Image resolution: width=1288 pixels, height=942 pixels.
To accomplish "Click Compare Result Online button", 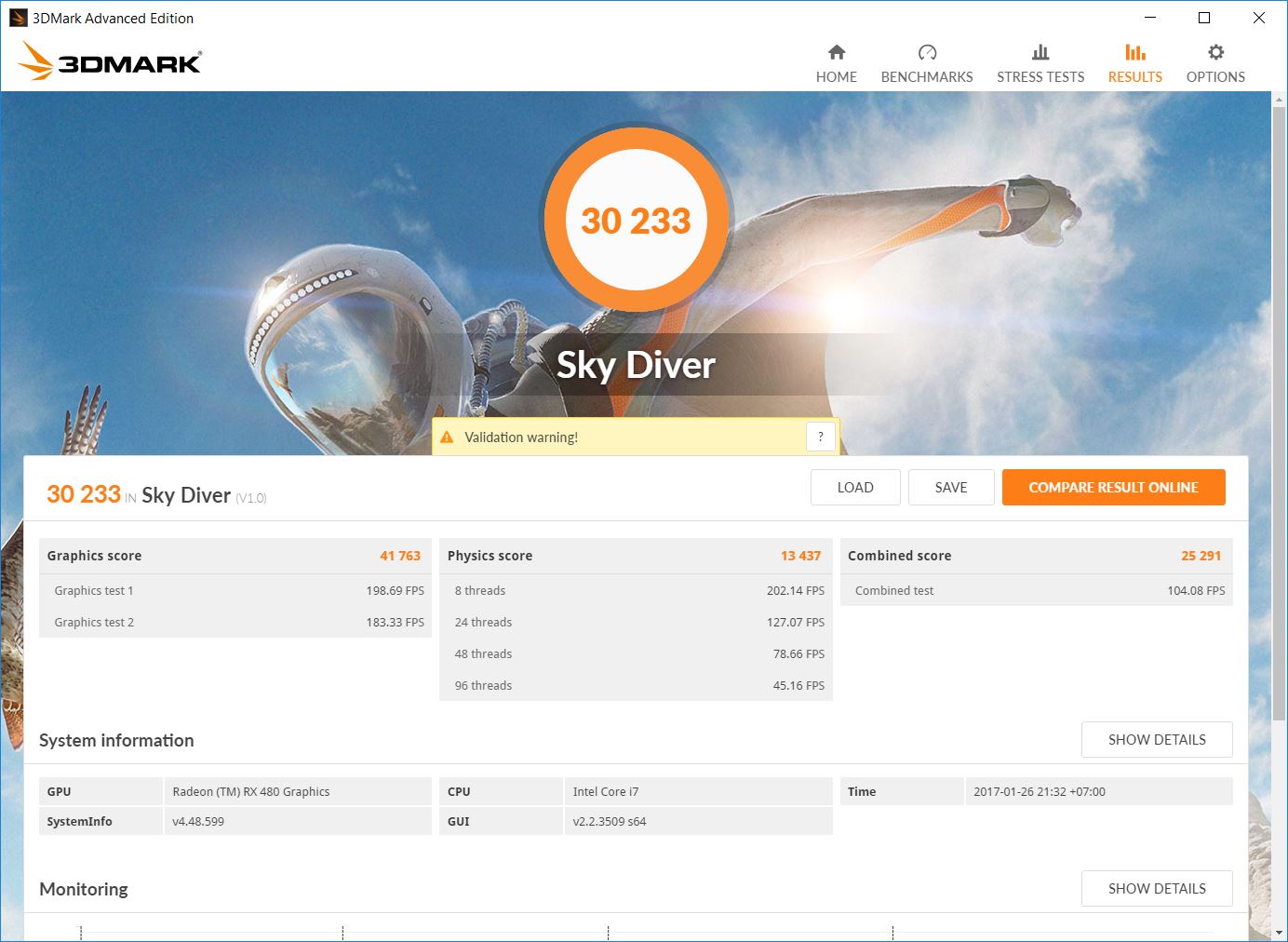I will [x=1113, y=488].
